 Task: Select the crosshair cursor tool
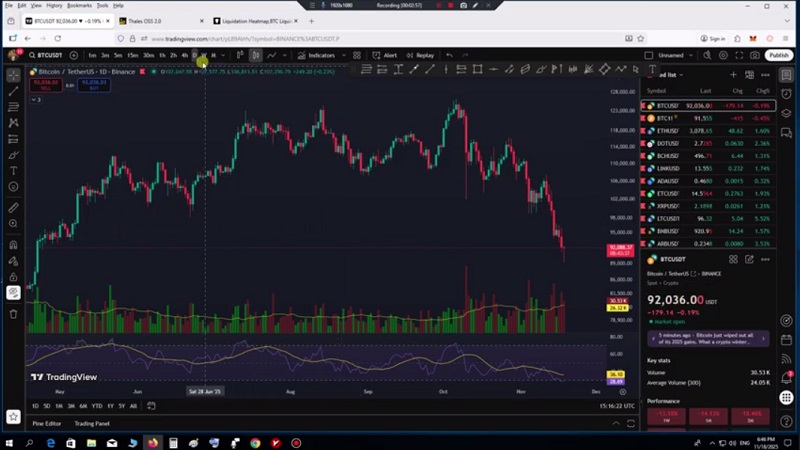(x=13, y=75)
